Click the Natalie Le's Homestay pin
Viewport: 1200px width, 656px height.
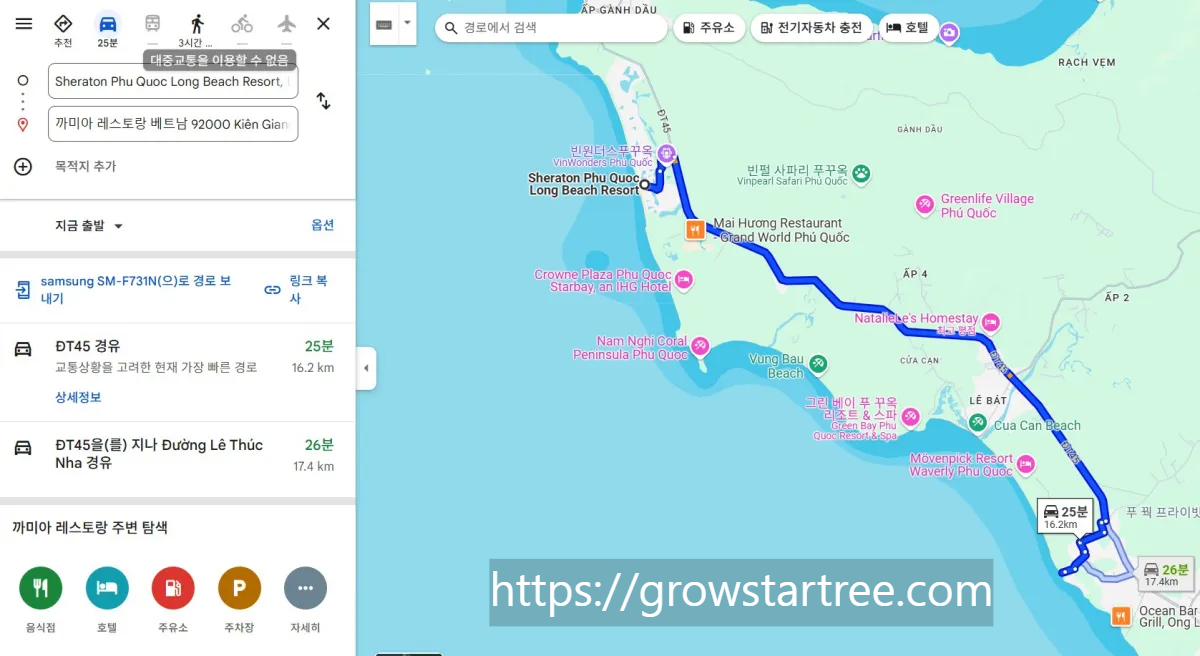click(x=990, y=321)
